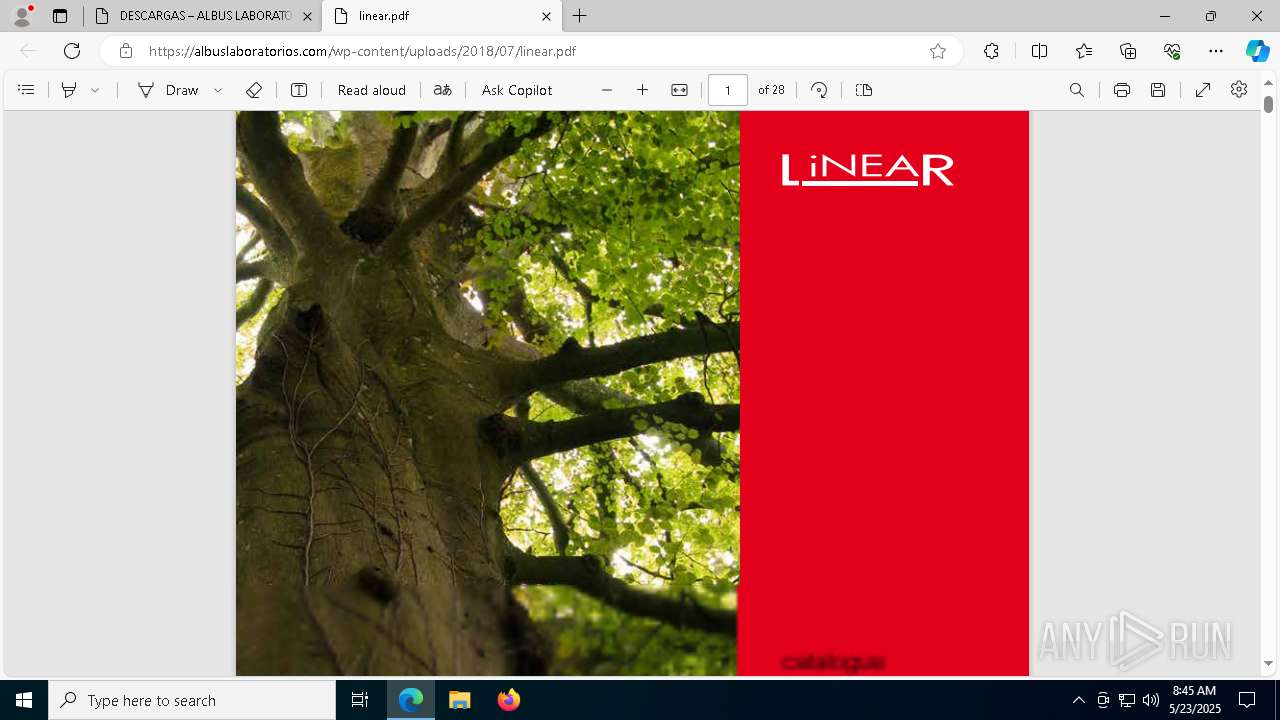Open the browser profile icon
Viewport: 1280px width, 720px height.
[21, 16]
